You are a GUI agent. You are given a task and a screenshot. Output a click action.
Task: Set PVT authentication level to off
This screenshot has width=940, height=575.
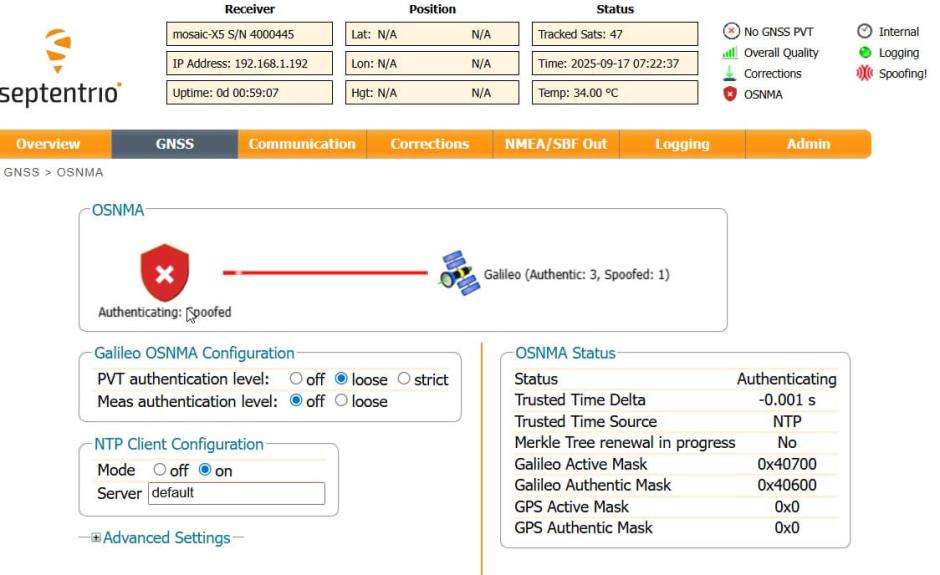[296, 378]
